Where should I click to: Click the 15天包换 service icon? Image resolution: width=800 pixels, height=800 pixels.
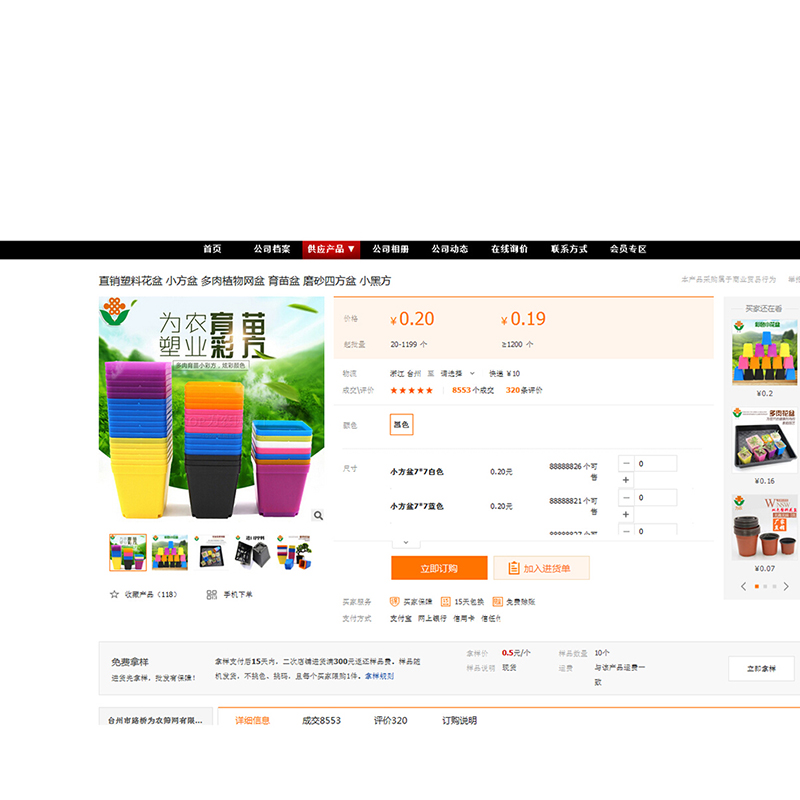click(444, 602)
